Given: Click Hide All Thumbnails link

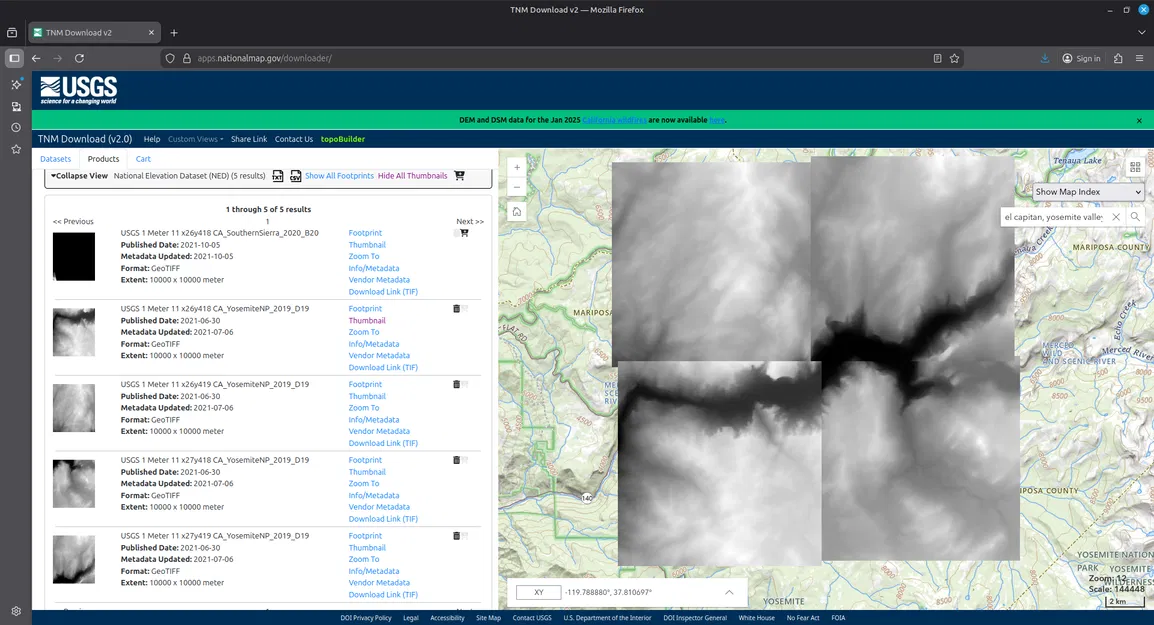Looking at the screenshot, I should pos(412,176).
